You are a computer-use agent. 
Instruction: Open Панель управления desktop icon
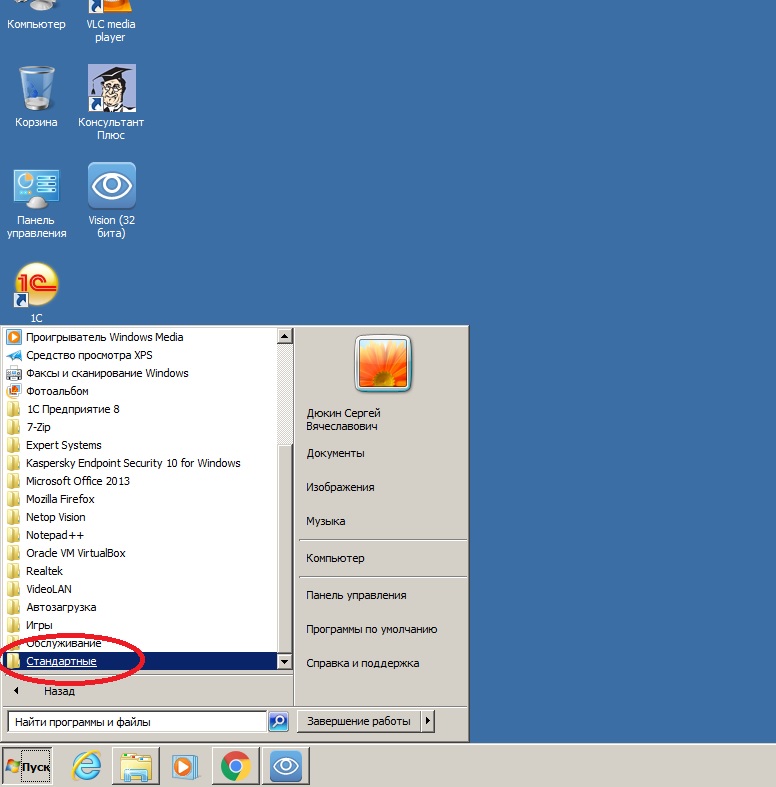(36, 203)
